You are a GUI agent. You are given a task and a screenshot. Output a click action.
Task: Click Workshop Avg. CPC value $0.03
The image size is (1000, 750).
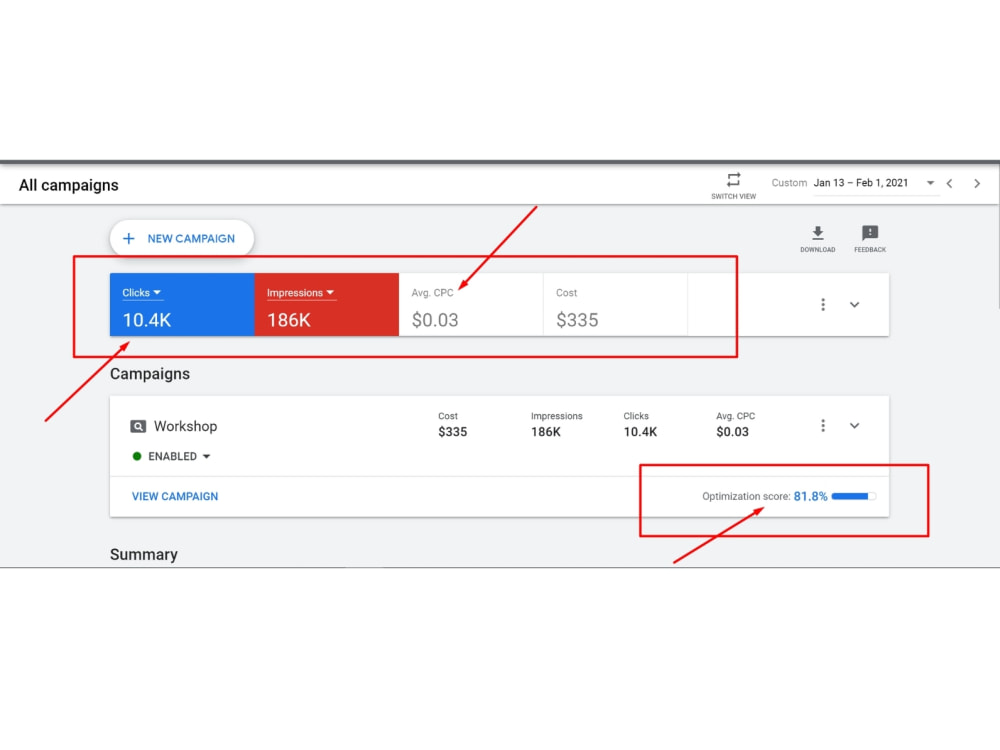pos(732,432)
